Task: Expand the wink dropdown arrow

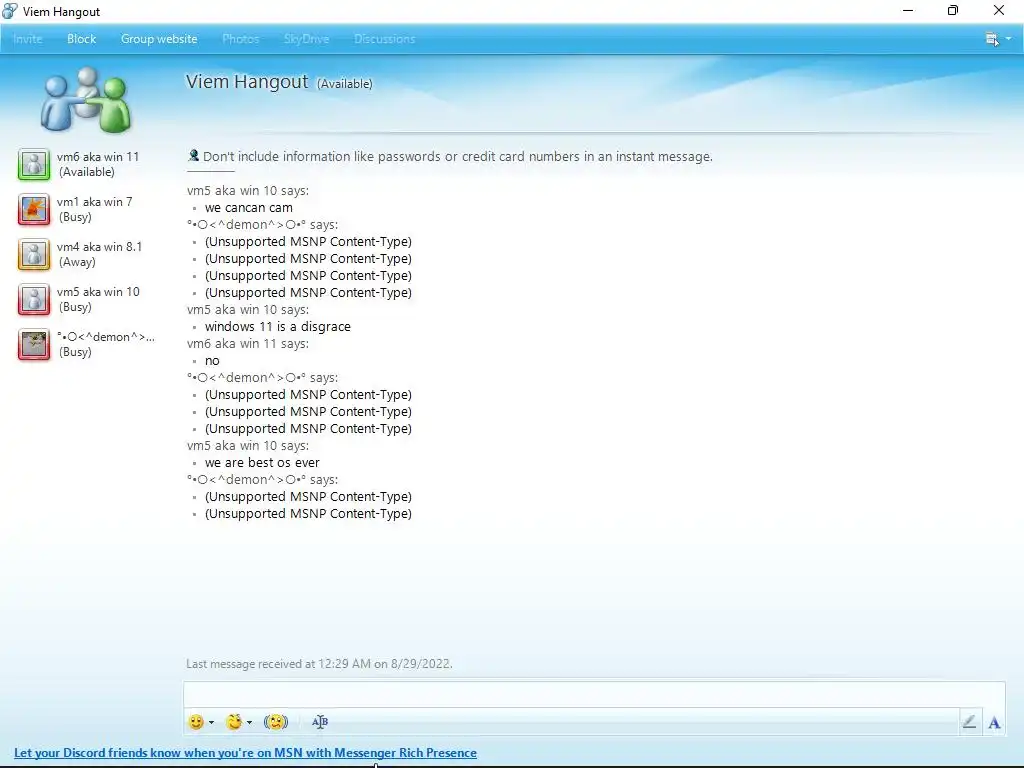Action: 249,722
